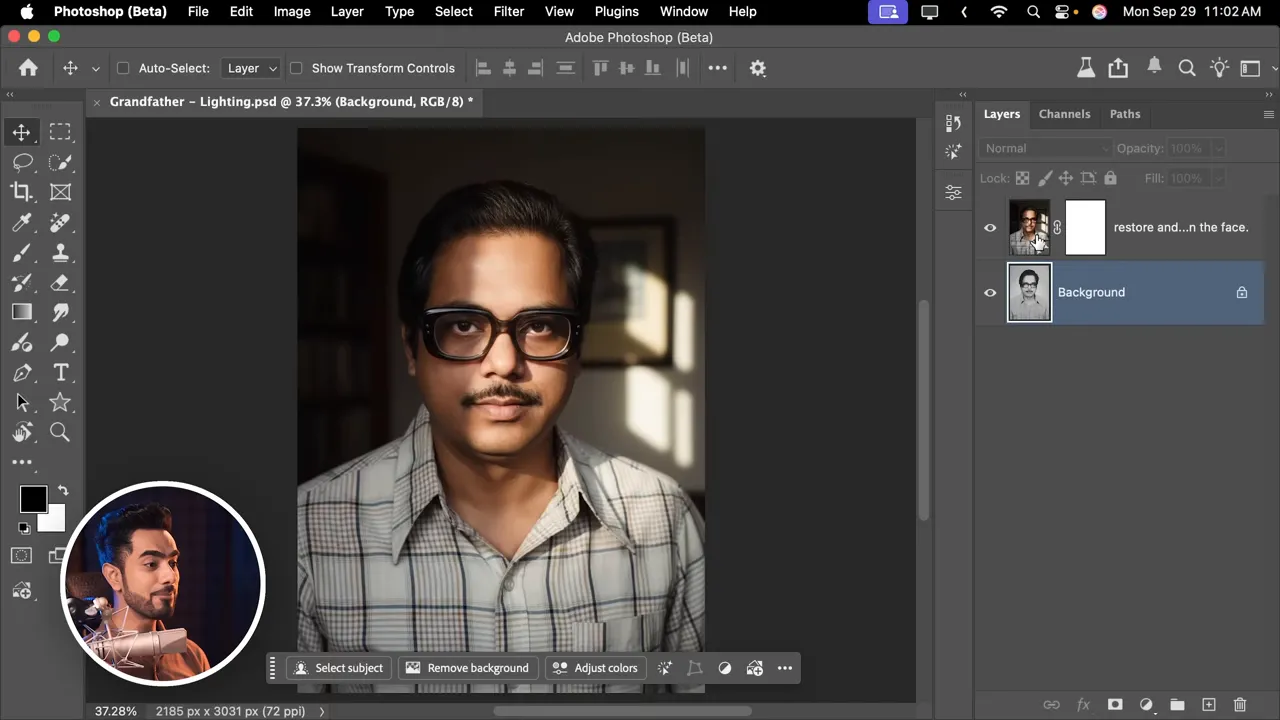
Task: Select the Spot Healing Brush tool
Action: (x=60, y=222)
